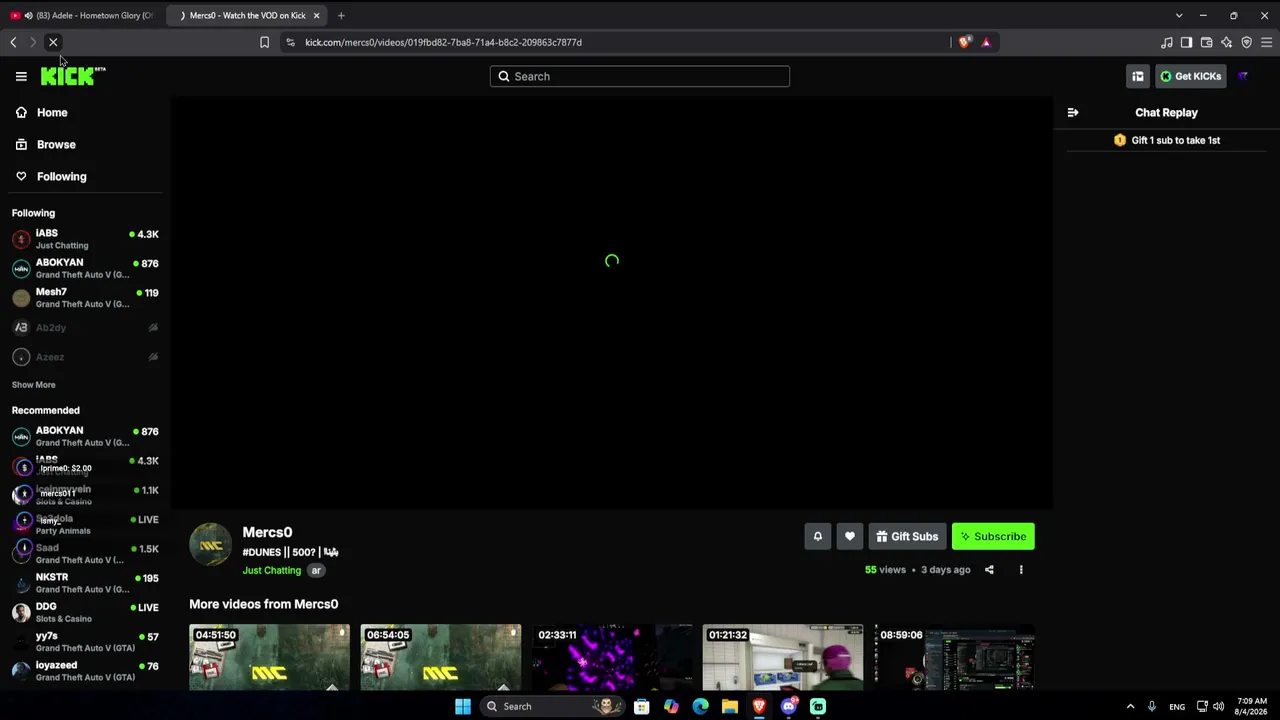Screen dimensions: 1280x720
Task: Open the 02:33:11 video thumbnail
Action: 612,657
